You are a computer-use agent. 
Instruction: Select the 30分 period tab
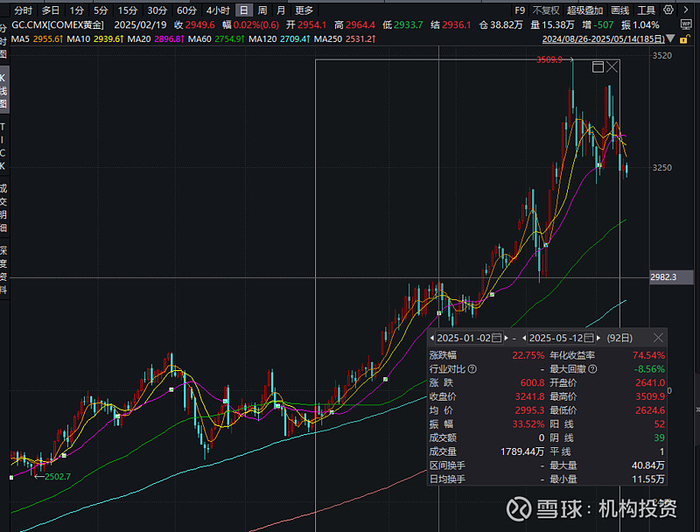click(157, 10)
